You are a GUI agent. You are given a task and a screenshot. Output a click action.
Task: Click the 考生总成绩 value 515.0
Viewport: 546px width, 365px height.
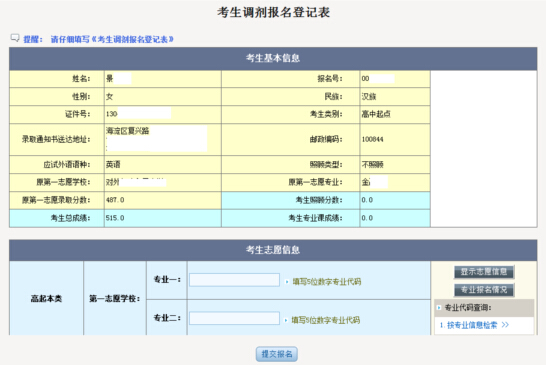click(x=115, y=218)
